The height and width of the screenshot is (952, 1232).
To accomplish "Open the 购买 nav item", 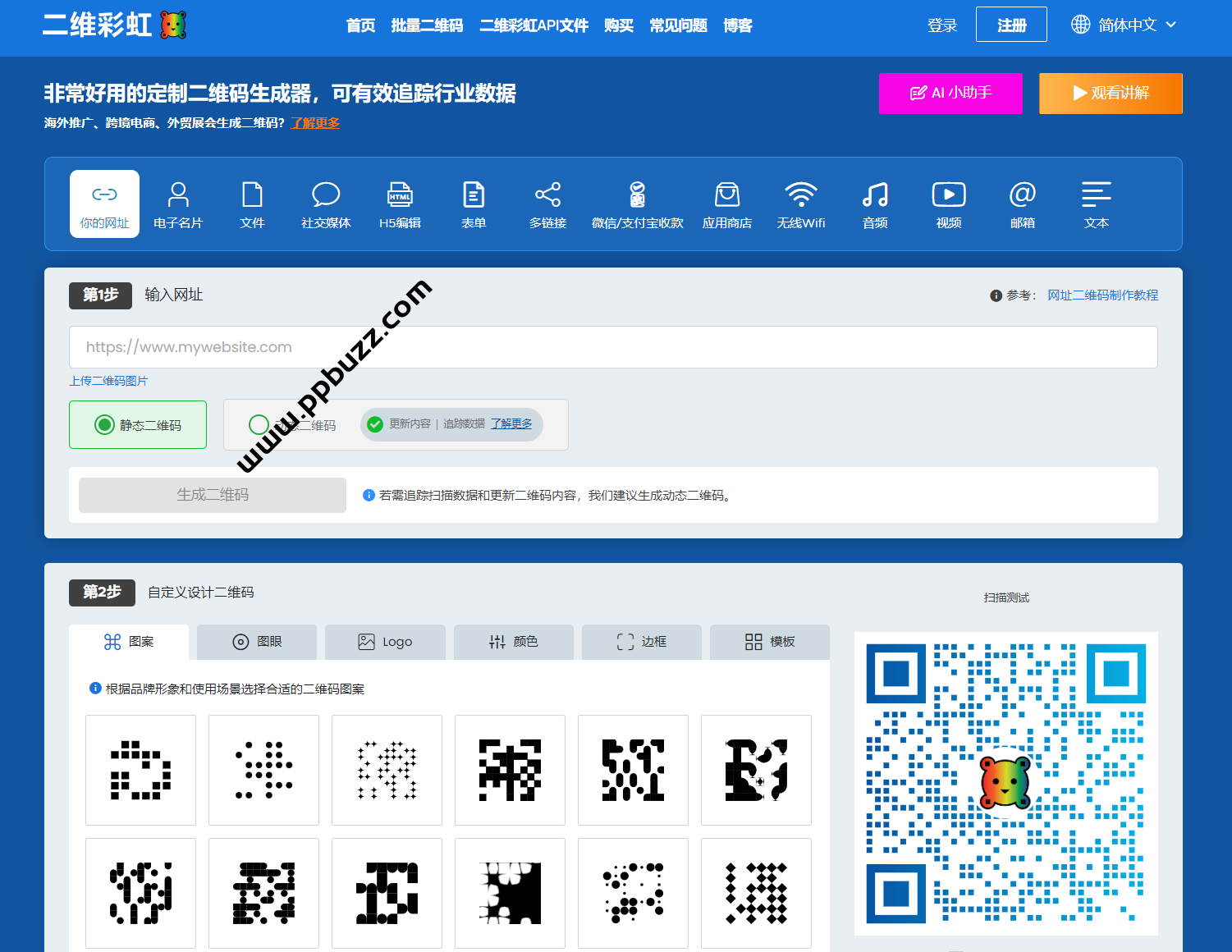I will coord(619,25).
